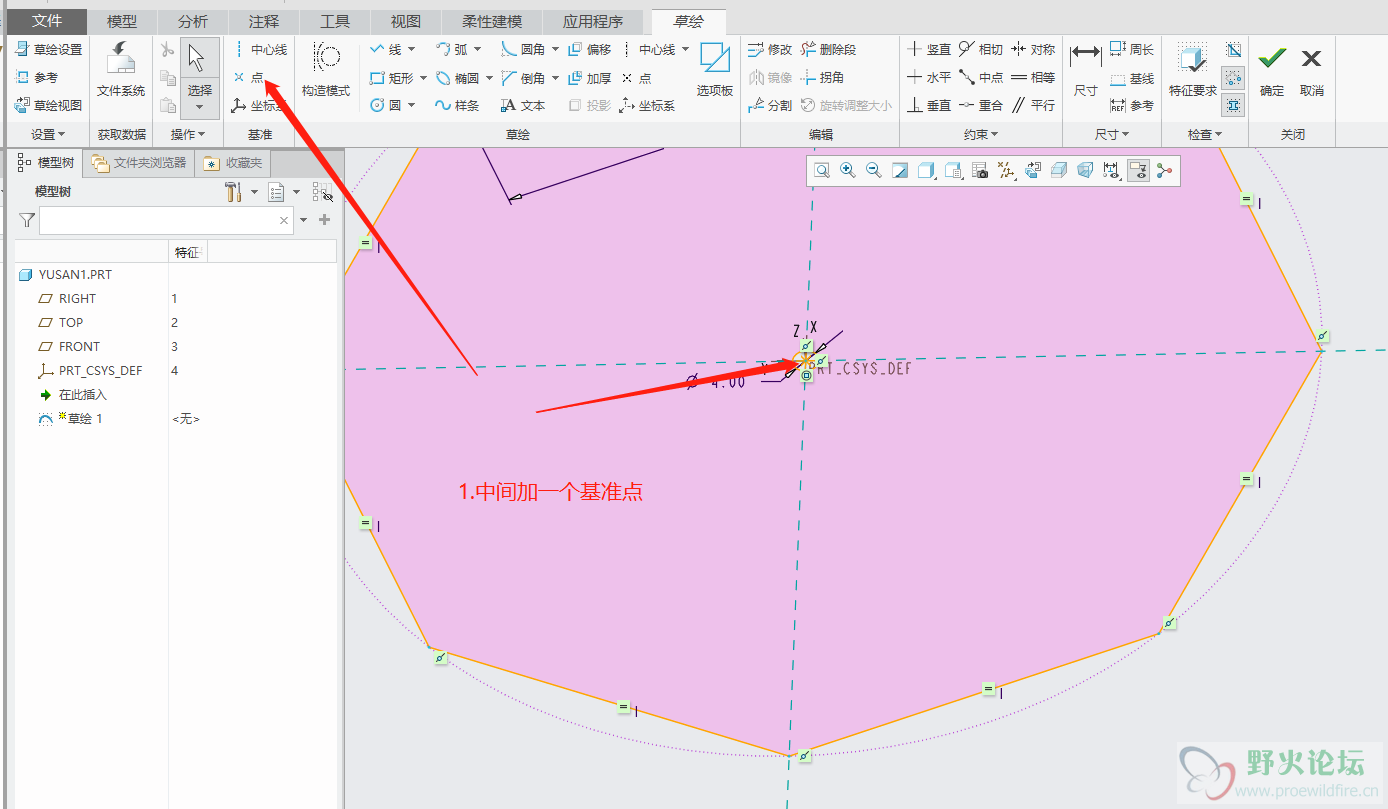The image size is (1388, 809).
Task: Select the 分割 divide tool
Action: pos(770,105)
